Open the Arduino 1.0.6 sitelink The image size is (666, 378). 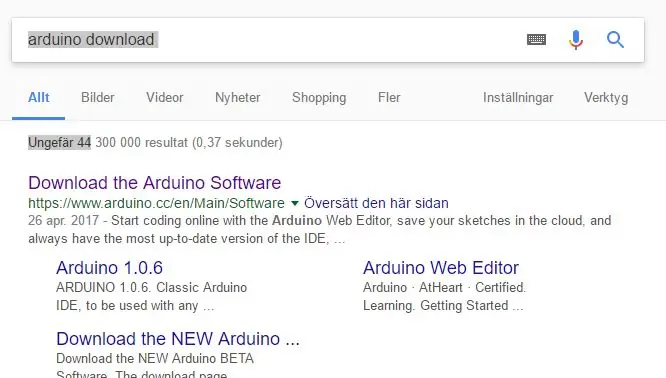110,268
